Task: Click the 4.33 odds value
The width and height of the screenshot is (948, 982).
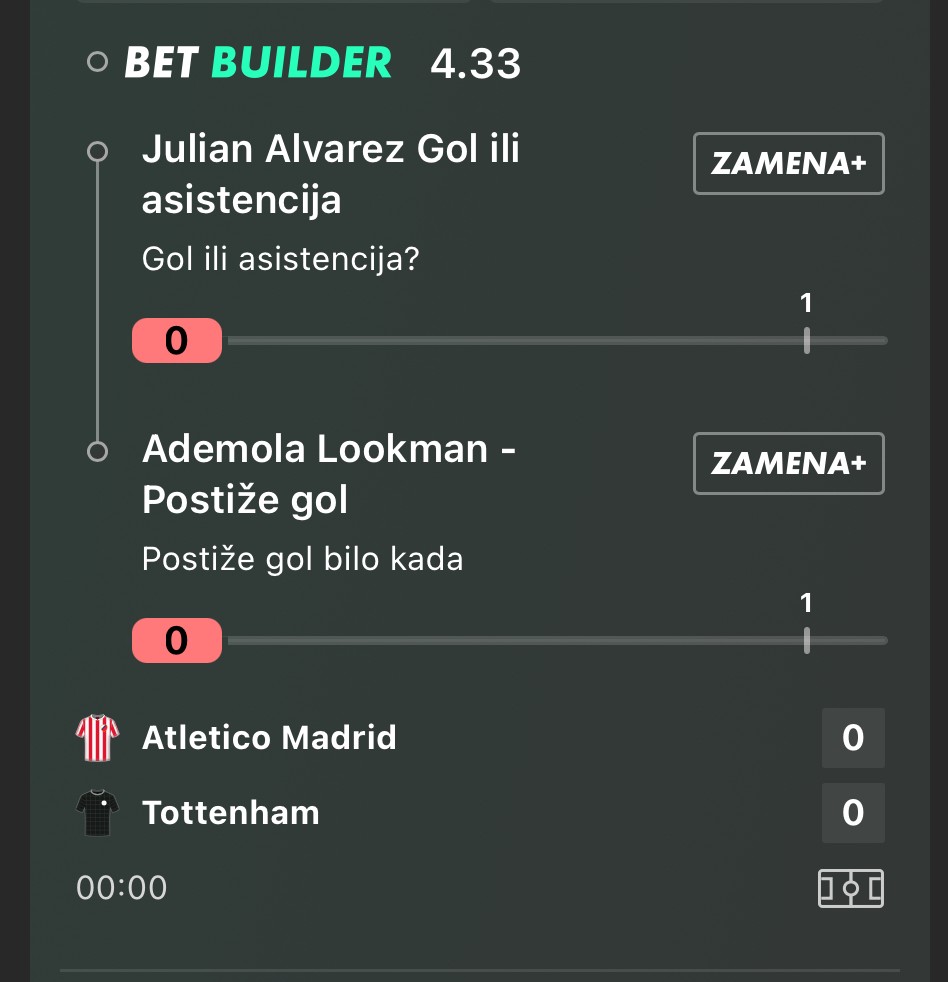Action: (x=475, y=64)
